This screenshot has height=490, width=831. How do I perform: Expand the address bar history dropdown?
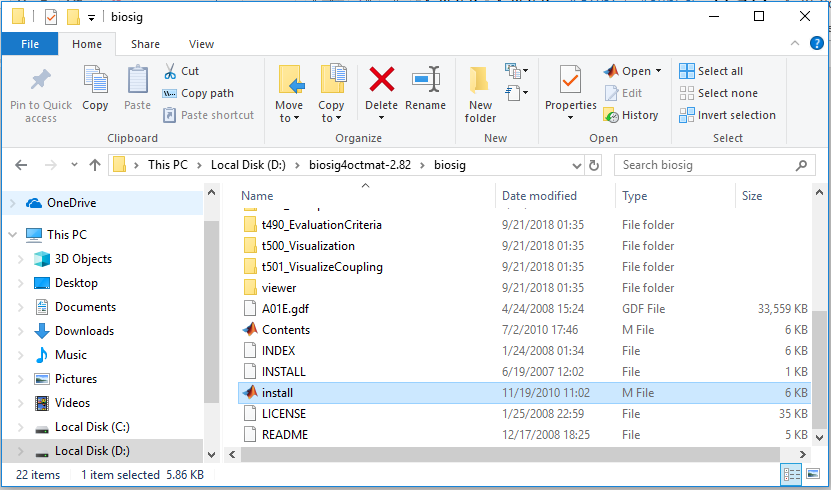(575, 165)
